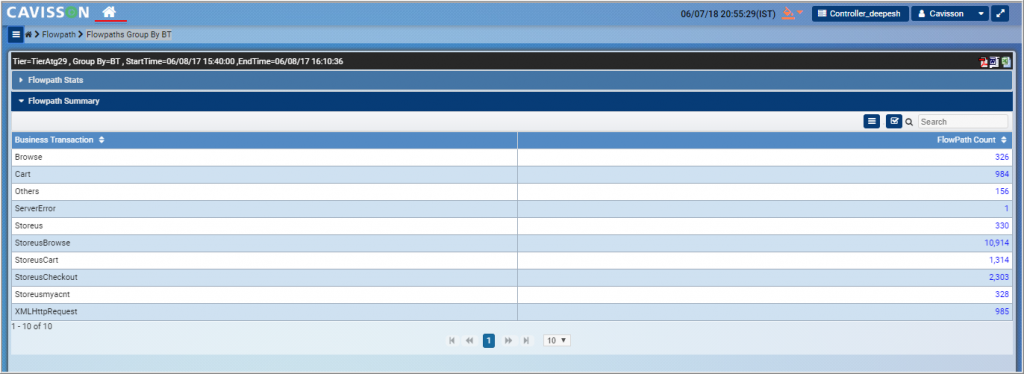Viewport: 1024px width, 374px height.
Task: Open the Cavisson user dropdown
Action: point(950,13)
